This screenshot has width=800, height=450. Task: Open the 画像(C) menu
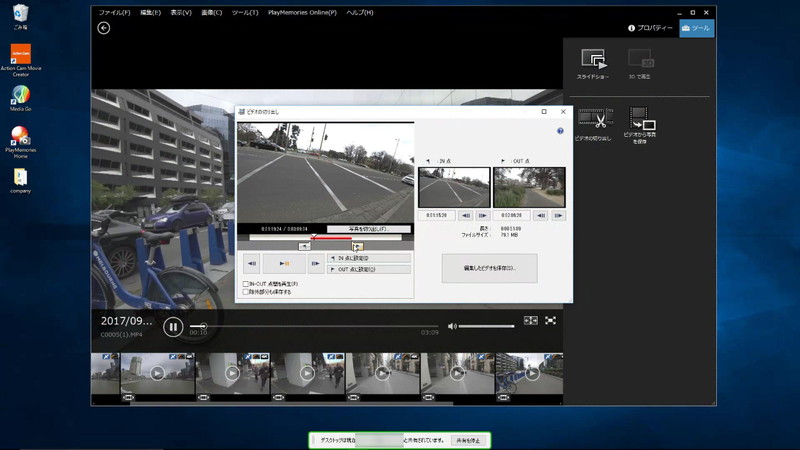212,12
